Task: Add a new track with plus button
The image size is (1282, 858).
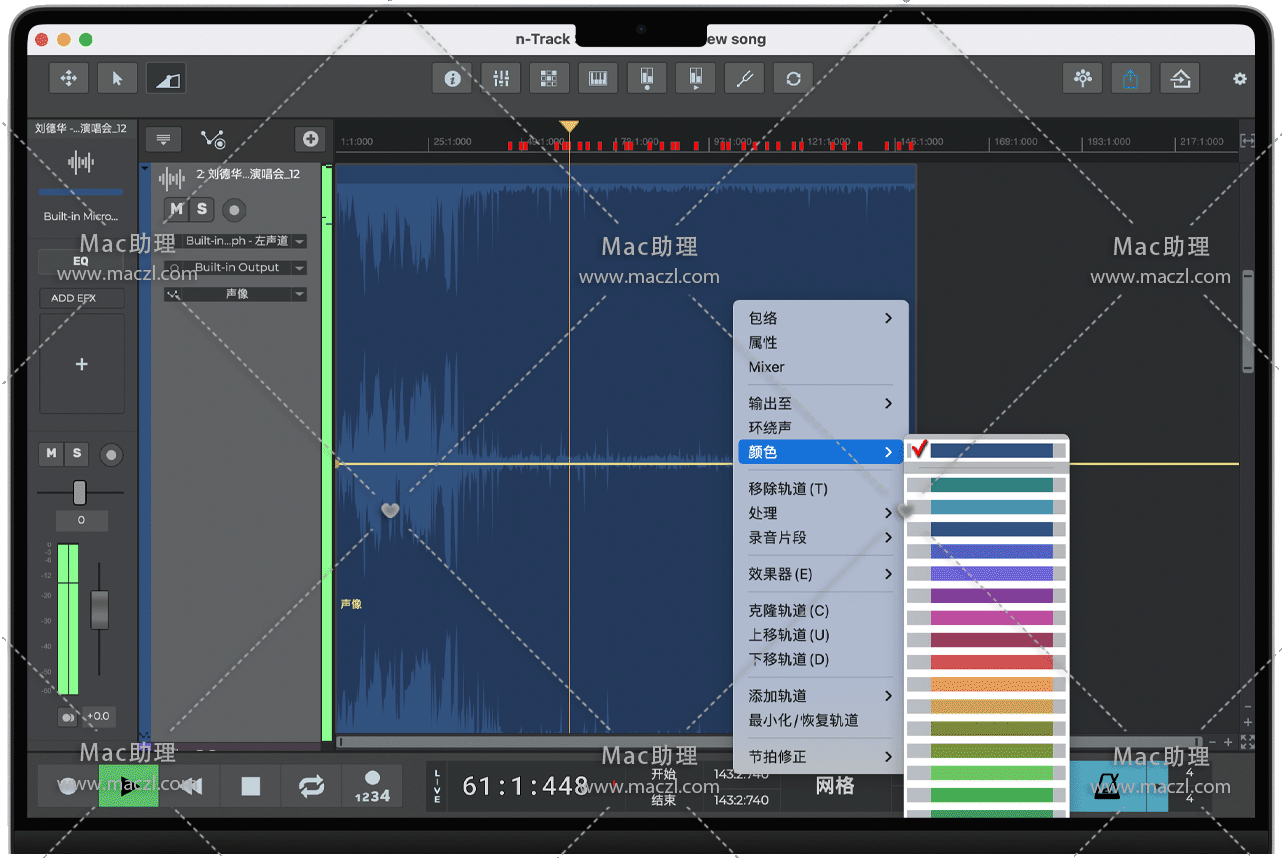Action: click(310, 139)
